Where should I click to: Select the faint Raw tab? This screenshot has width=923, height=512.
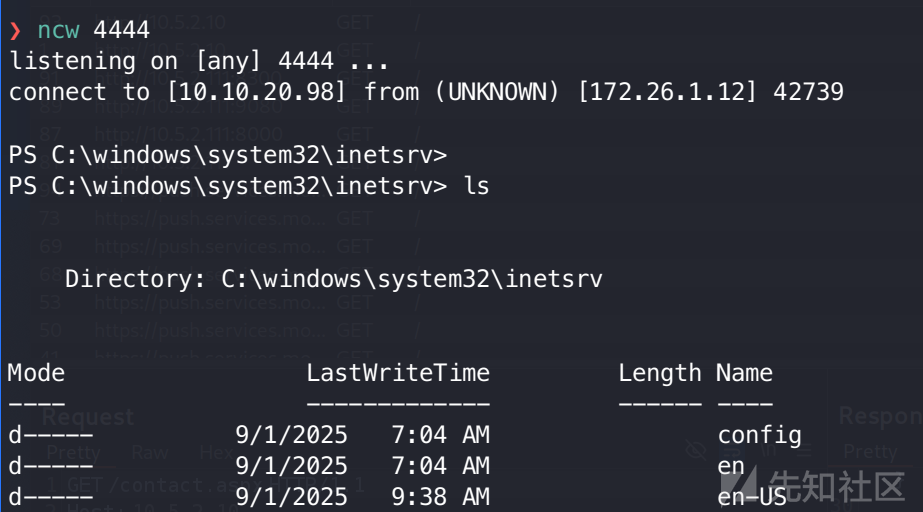150,452
